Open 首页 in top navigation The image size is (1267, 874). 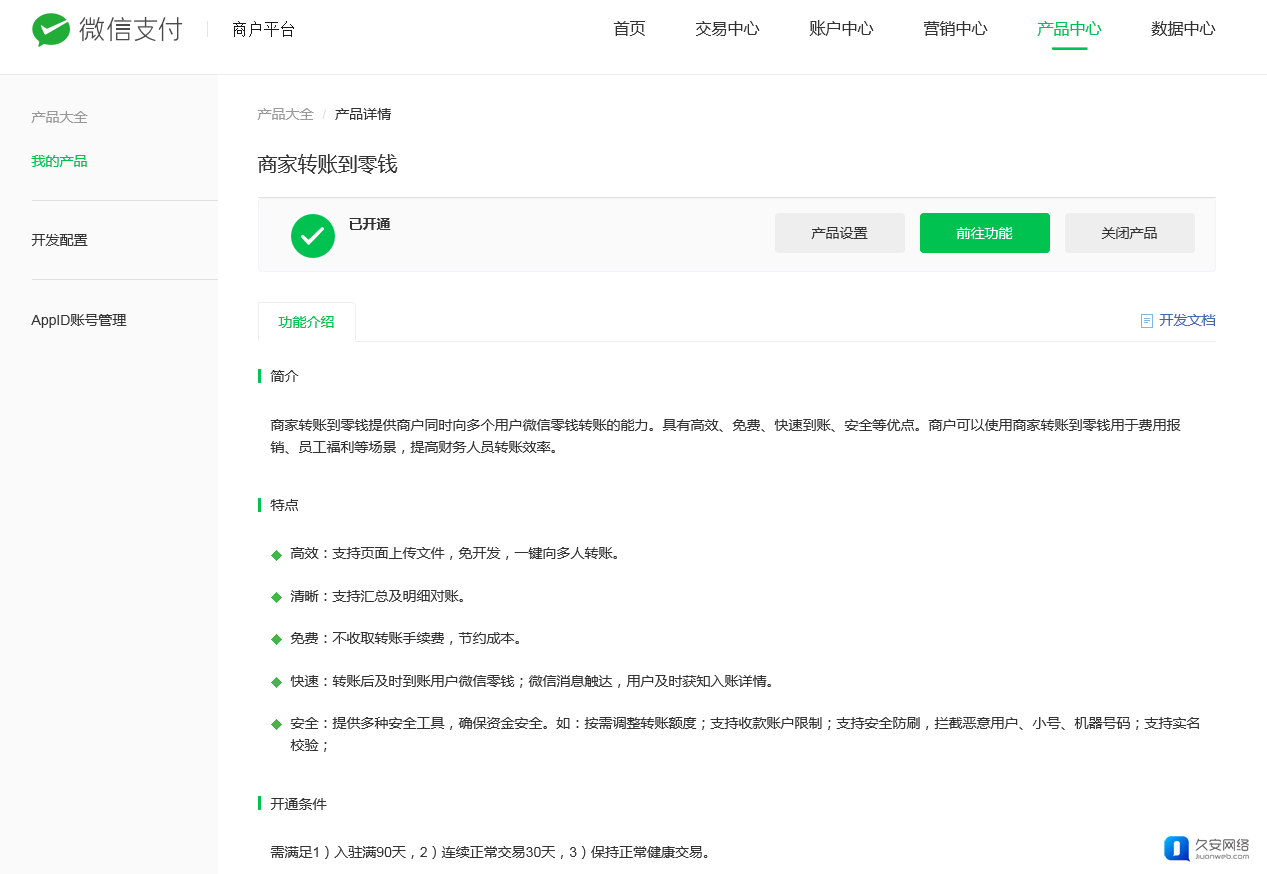pyautogui.click(x=629, y=29)
